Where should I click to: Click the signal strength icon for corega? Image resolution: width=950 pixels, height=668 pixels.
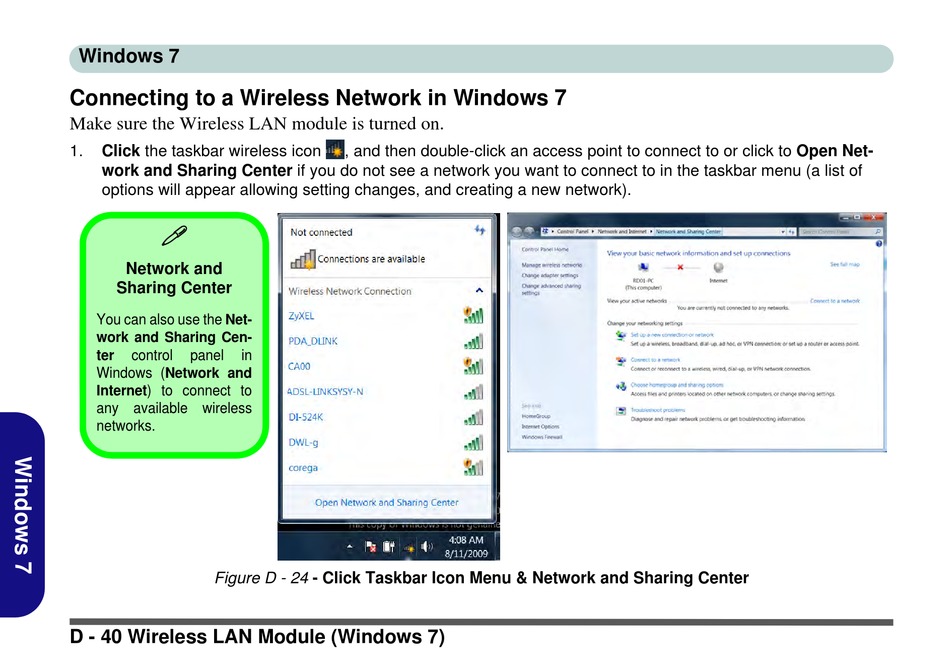pyautogui.click(x=473, y=468)
